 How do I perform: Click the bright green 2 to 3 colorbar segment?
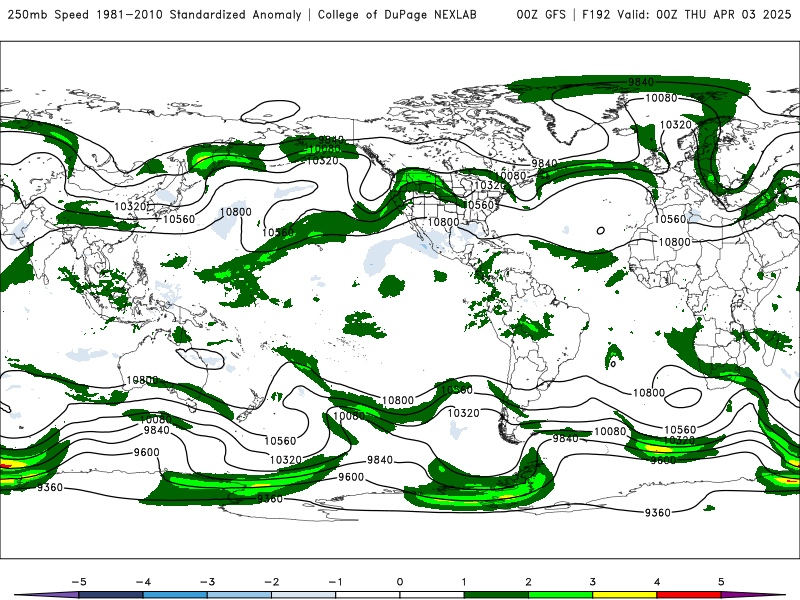[x=560, y=595]
